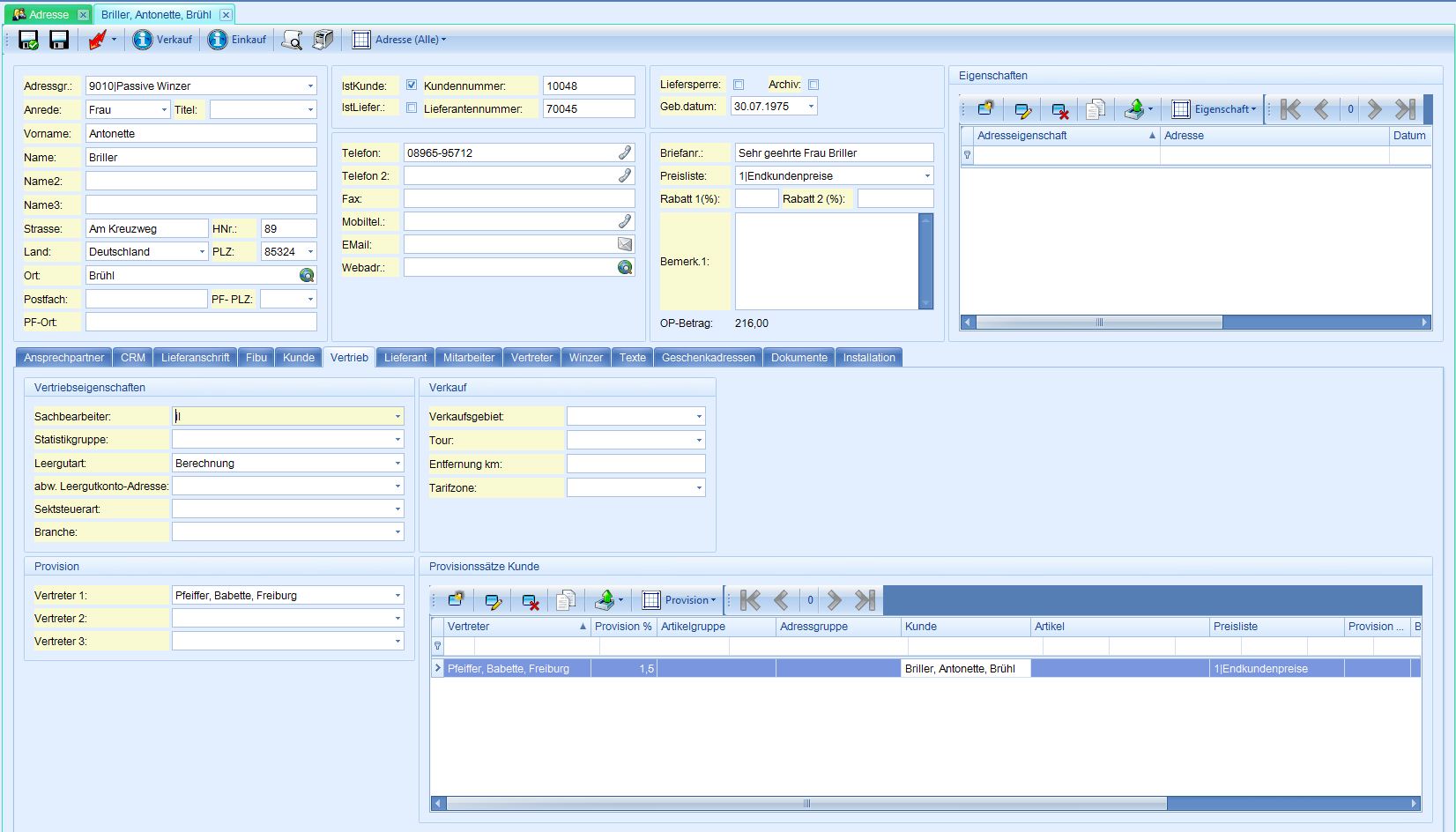The image size is (1456, 832).
Task: Expand the Preisliste dropdown
Action: tap(927, 175)
